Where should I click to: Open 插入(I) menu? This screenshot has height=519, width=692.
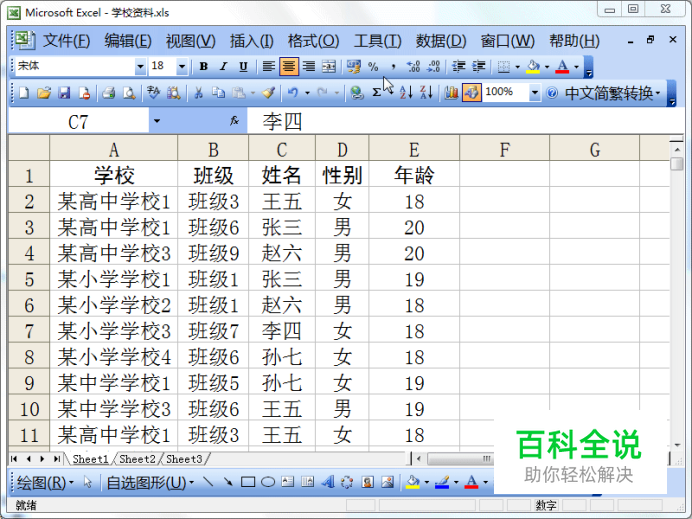(x=252, y=41)
